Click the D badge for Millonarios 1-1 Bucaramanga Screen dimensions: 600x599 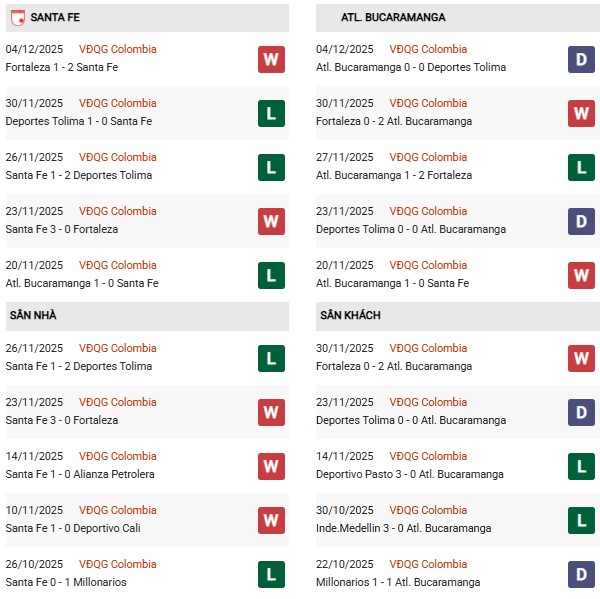pos(581,574)
